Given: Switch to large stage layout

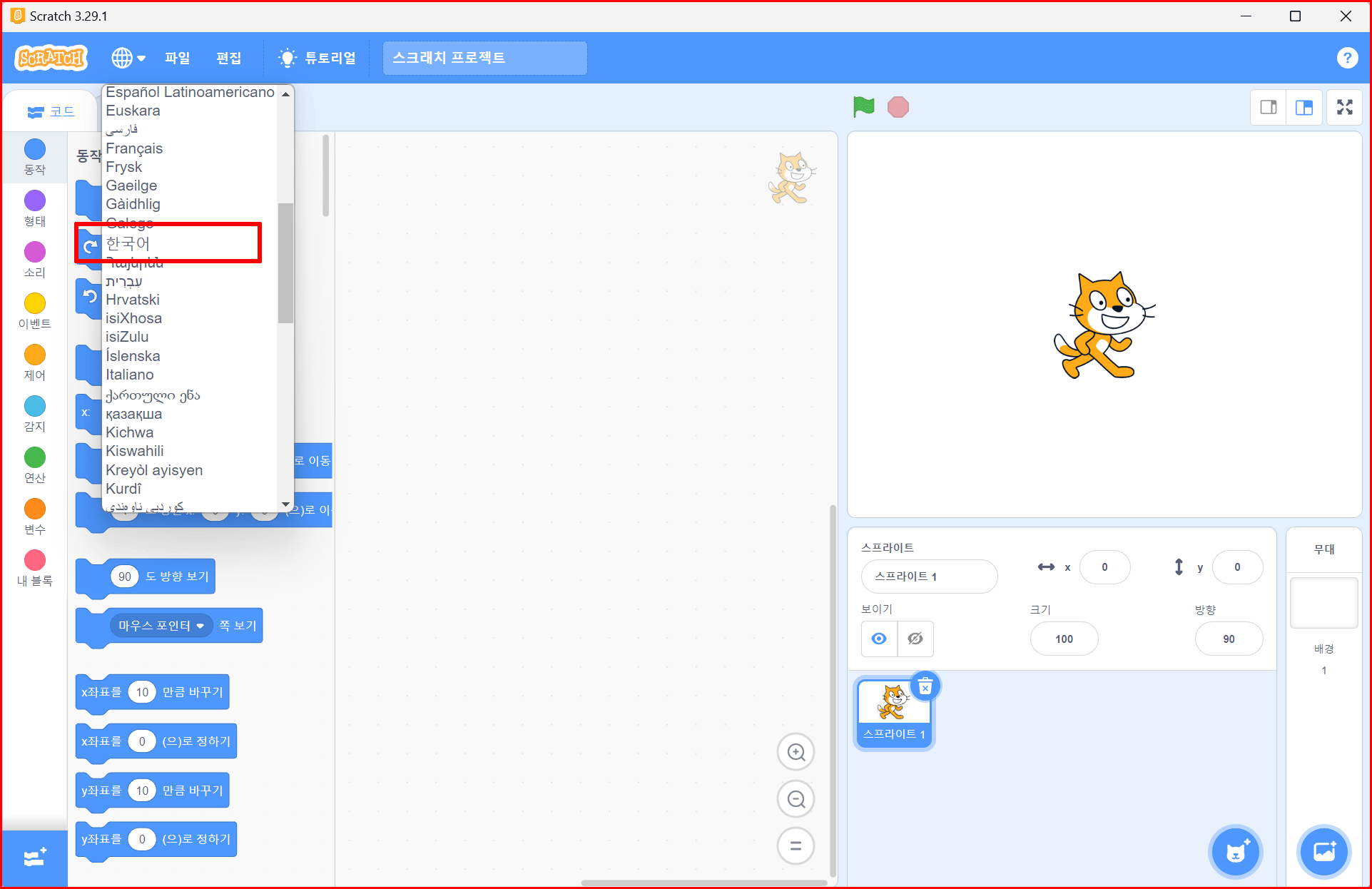Looking at the screenshot, I should (x=1304, y=107).
